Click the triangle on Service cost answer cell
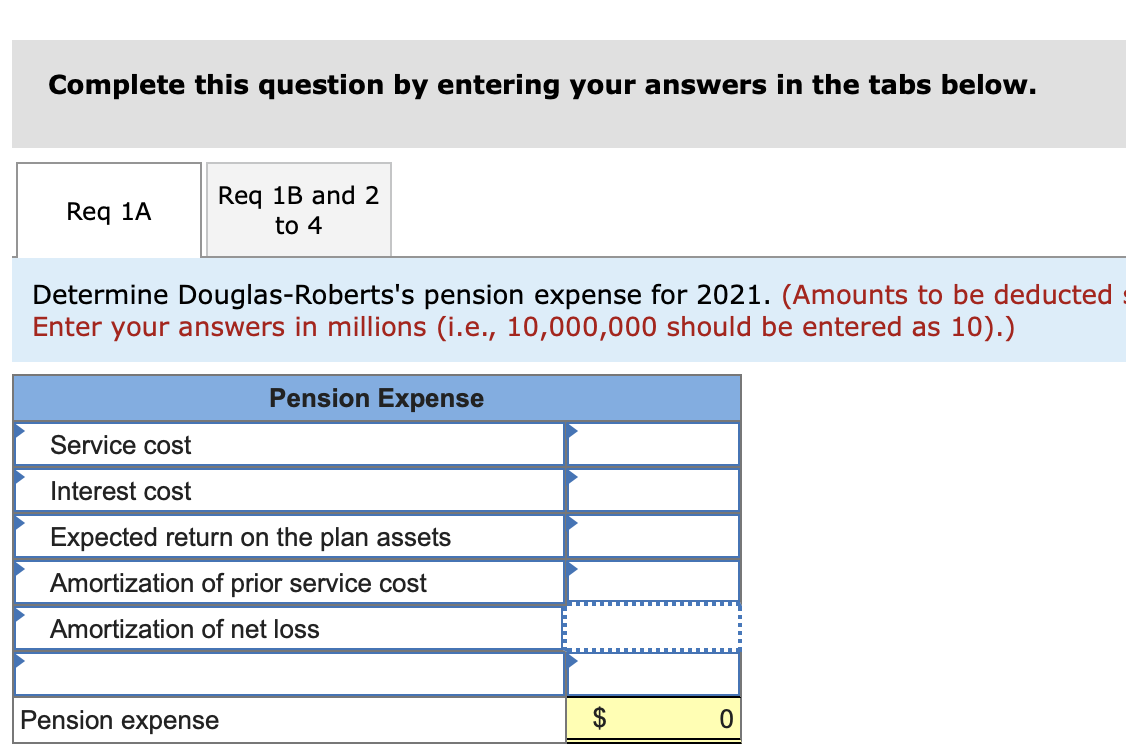1126x752 pixels. click(x=570, y=432)
